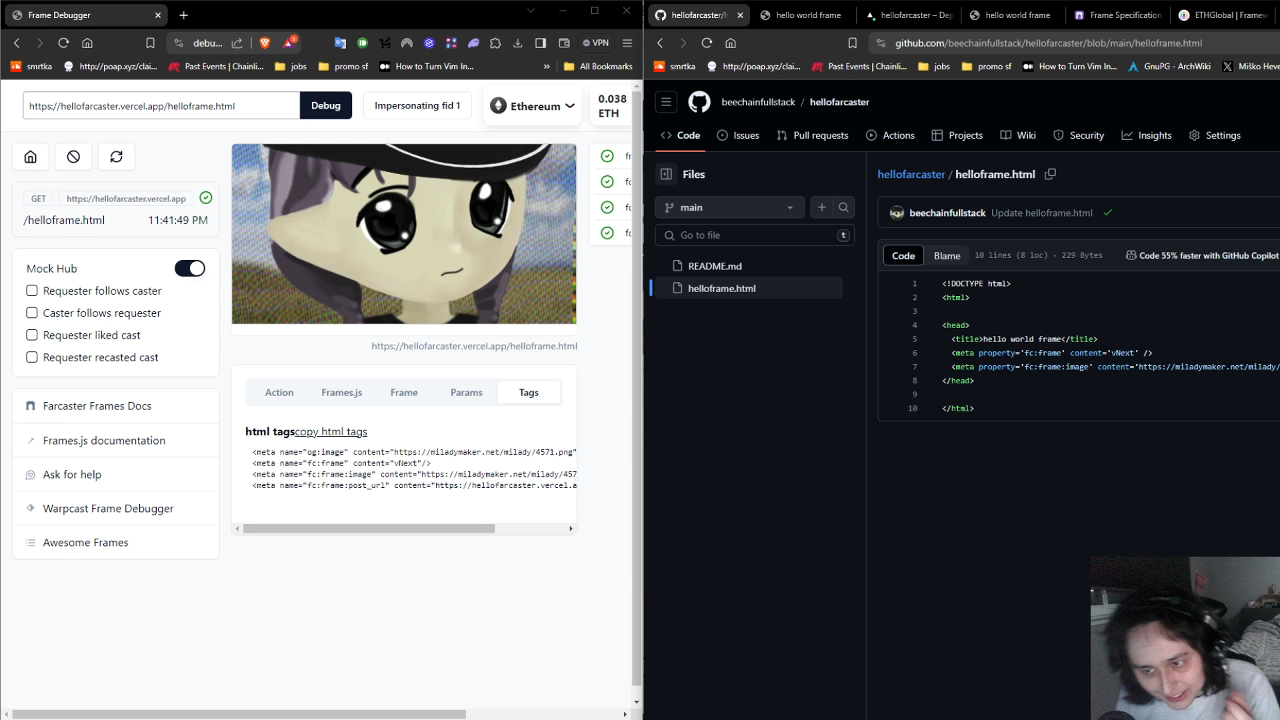Viewport: 1280px width, 720px height.
Task: Share the Frame Debugger page URL
Action: (237, 43)
